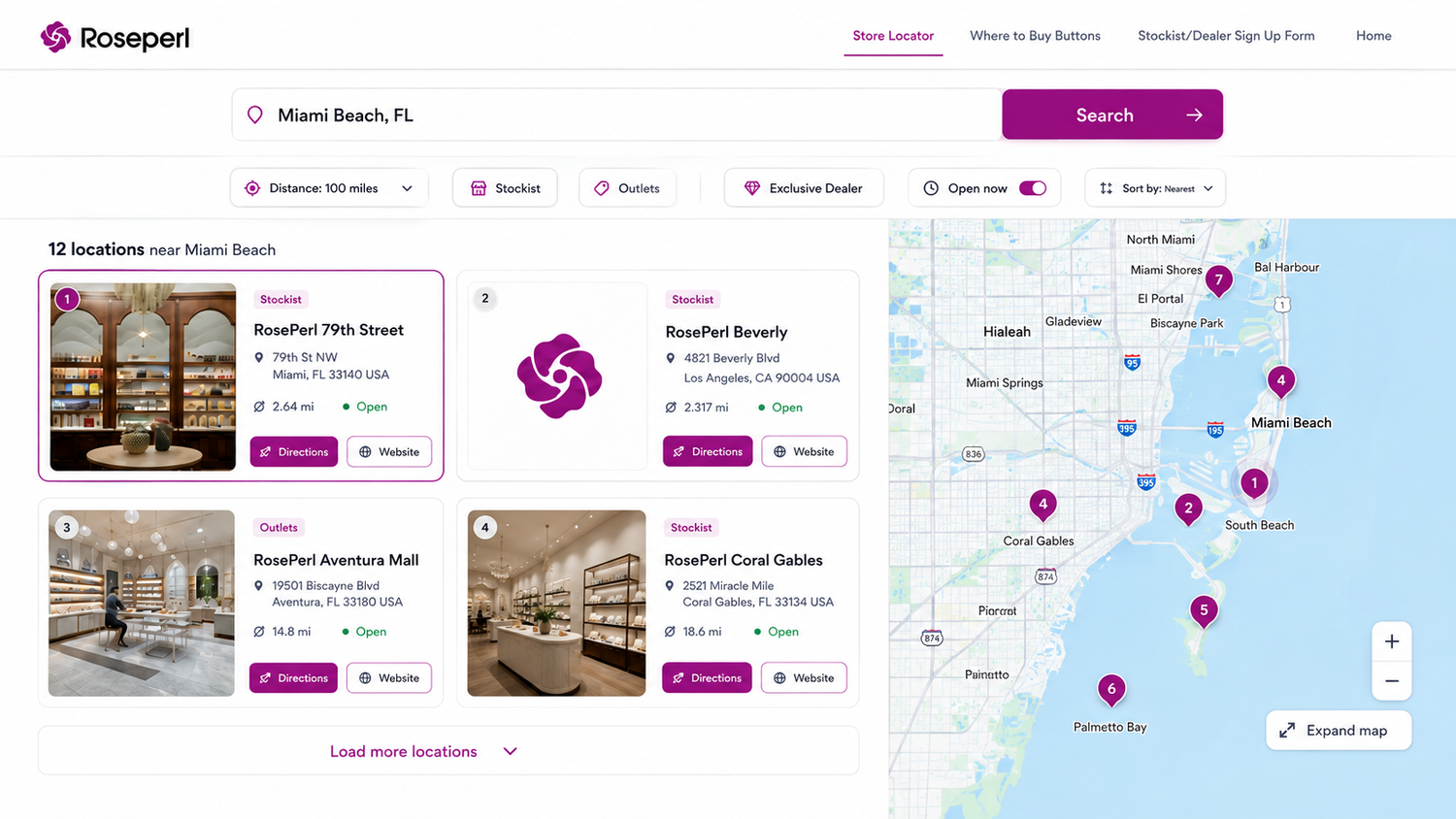Click the globe icon on Aventura Mall Website
Viewport: 1456px width, 819px height.
[x=365, y=678]
